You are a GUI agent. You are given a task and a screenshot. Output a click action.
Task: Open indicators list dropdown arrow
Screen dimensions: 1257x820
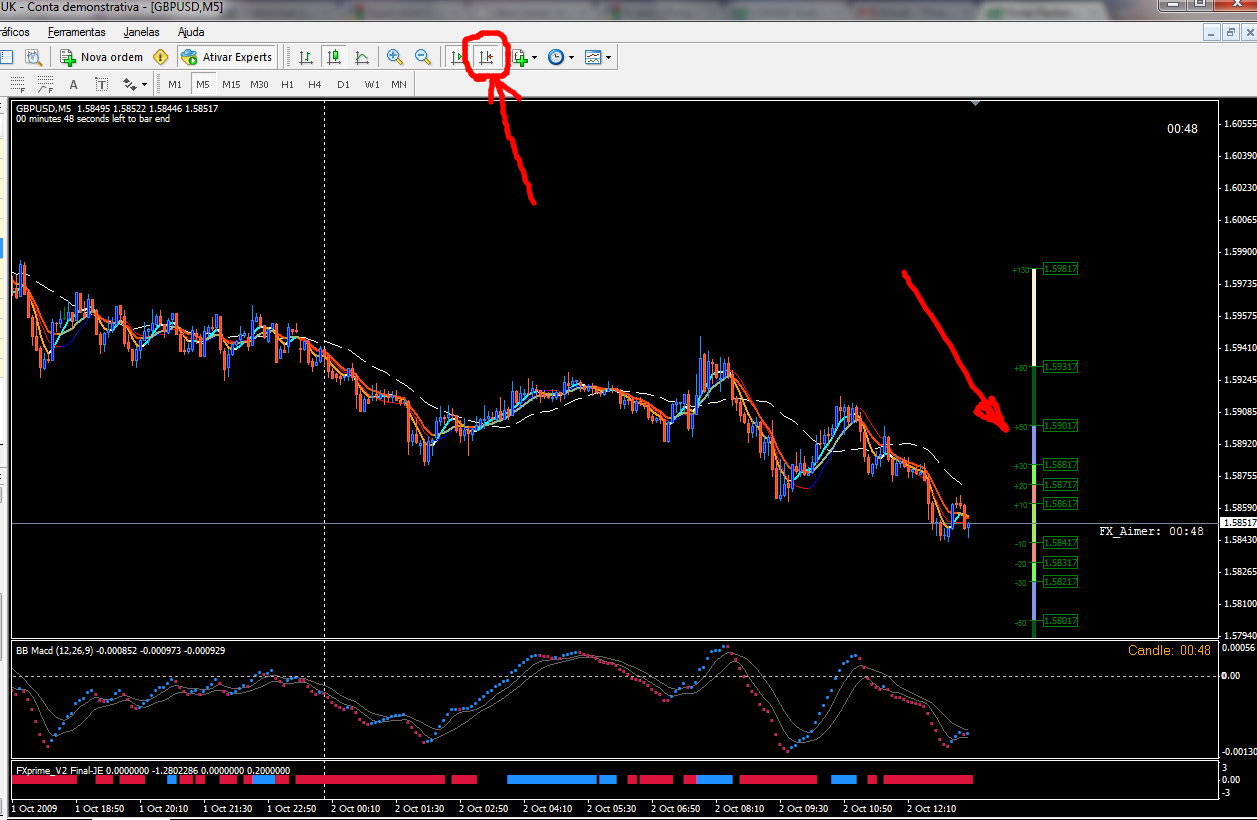pyautogui.click(x=535, y=57)
